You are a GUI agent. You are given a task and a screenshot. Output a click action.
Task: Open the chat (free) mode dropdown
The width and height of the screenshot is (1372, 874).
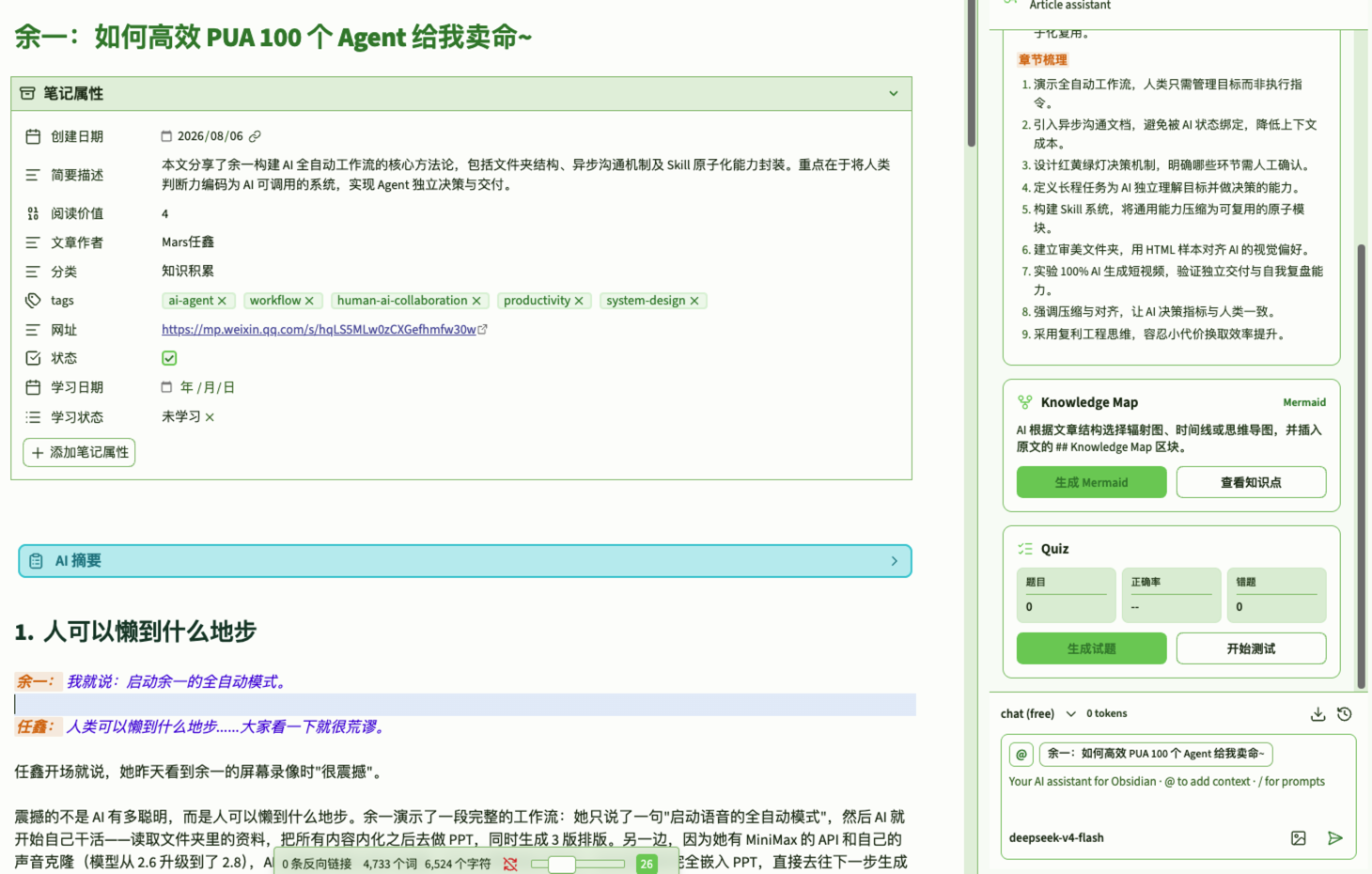point(1038,714)
